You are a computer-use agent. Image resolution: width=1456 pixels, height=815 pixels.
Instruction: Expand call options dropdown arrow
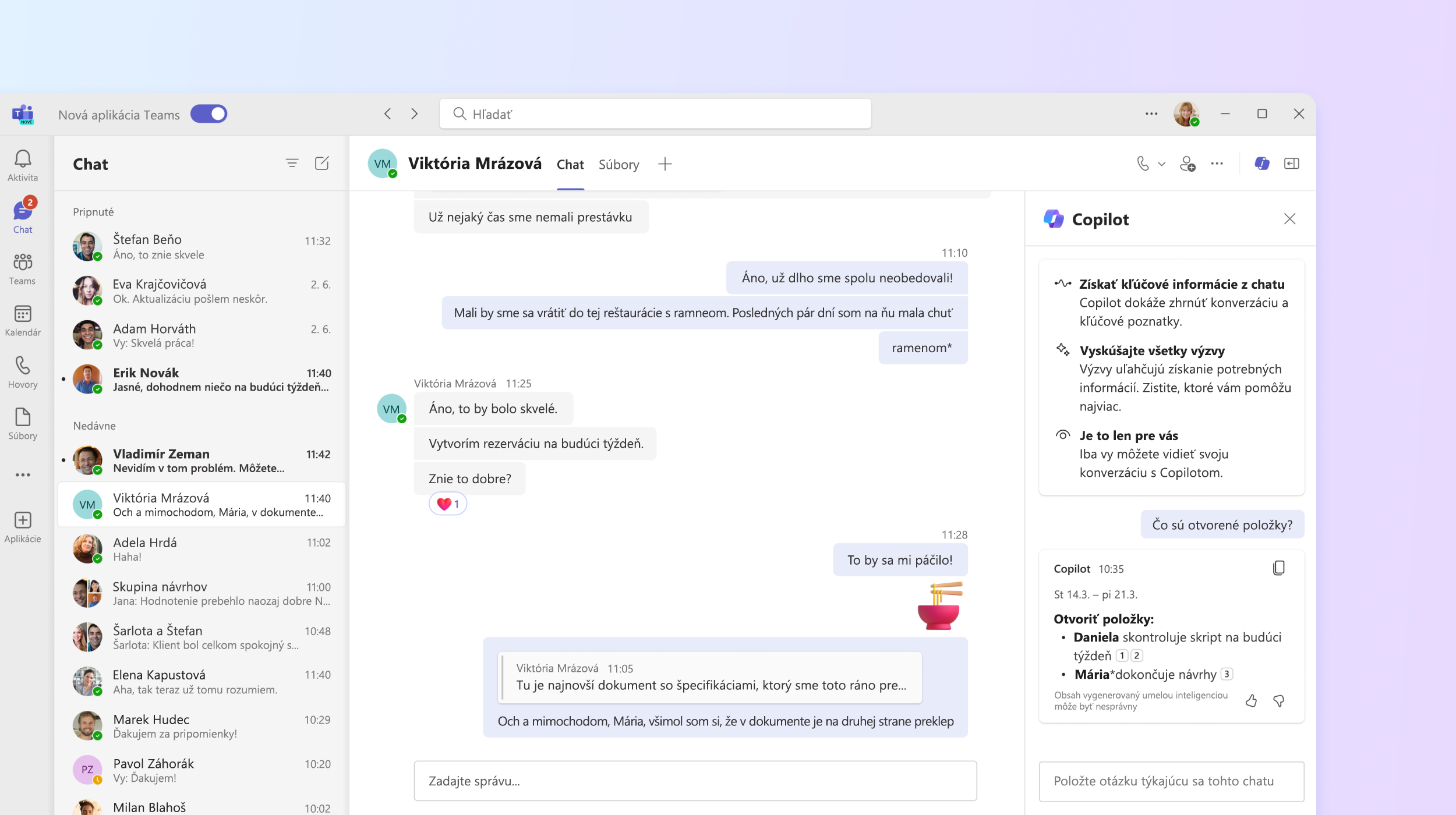tap(1162, 164)
